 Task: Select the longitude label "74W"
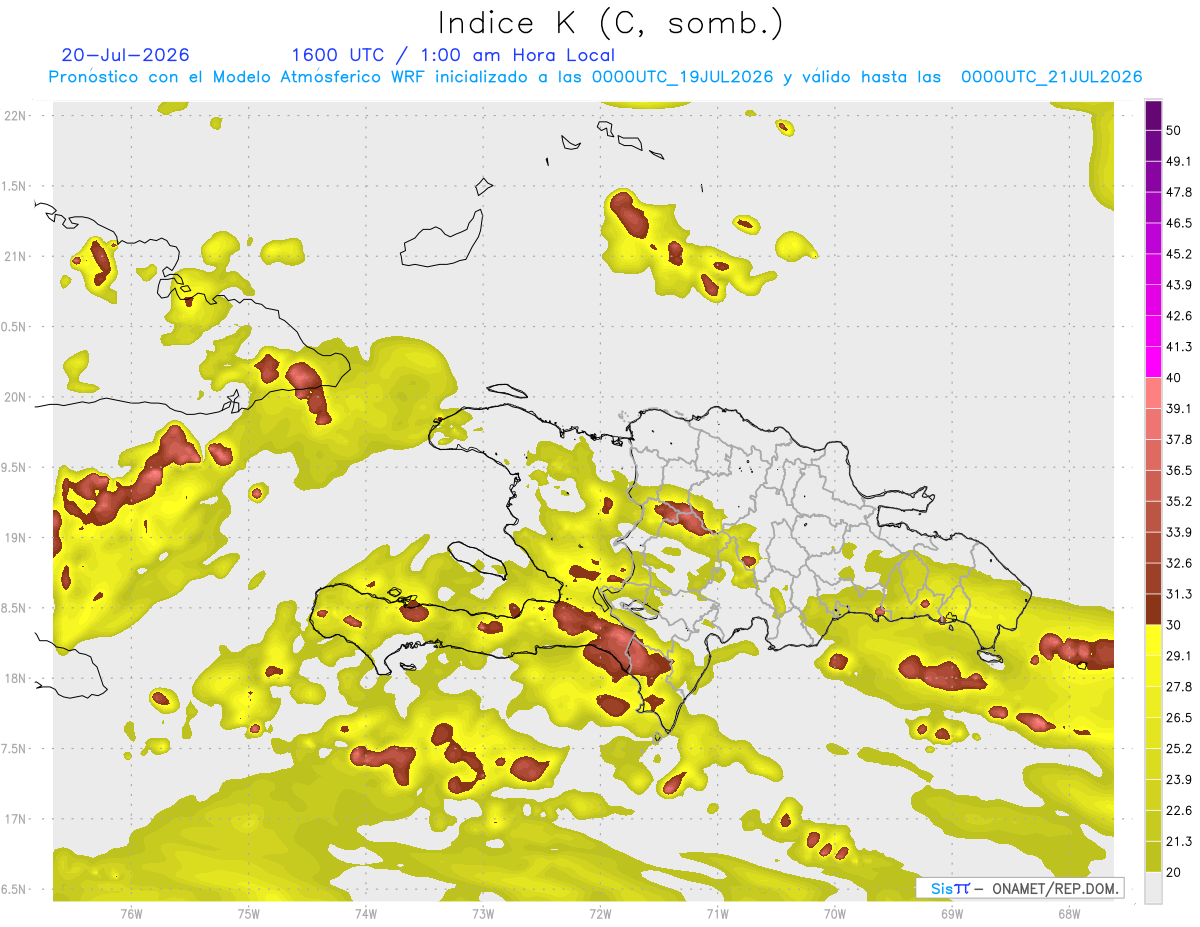coord(366,913)
